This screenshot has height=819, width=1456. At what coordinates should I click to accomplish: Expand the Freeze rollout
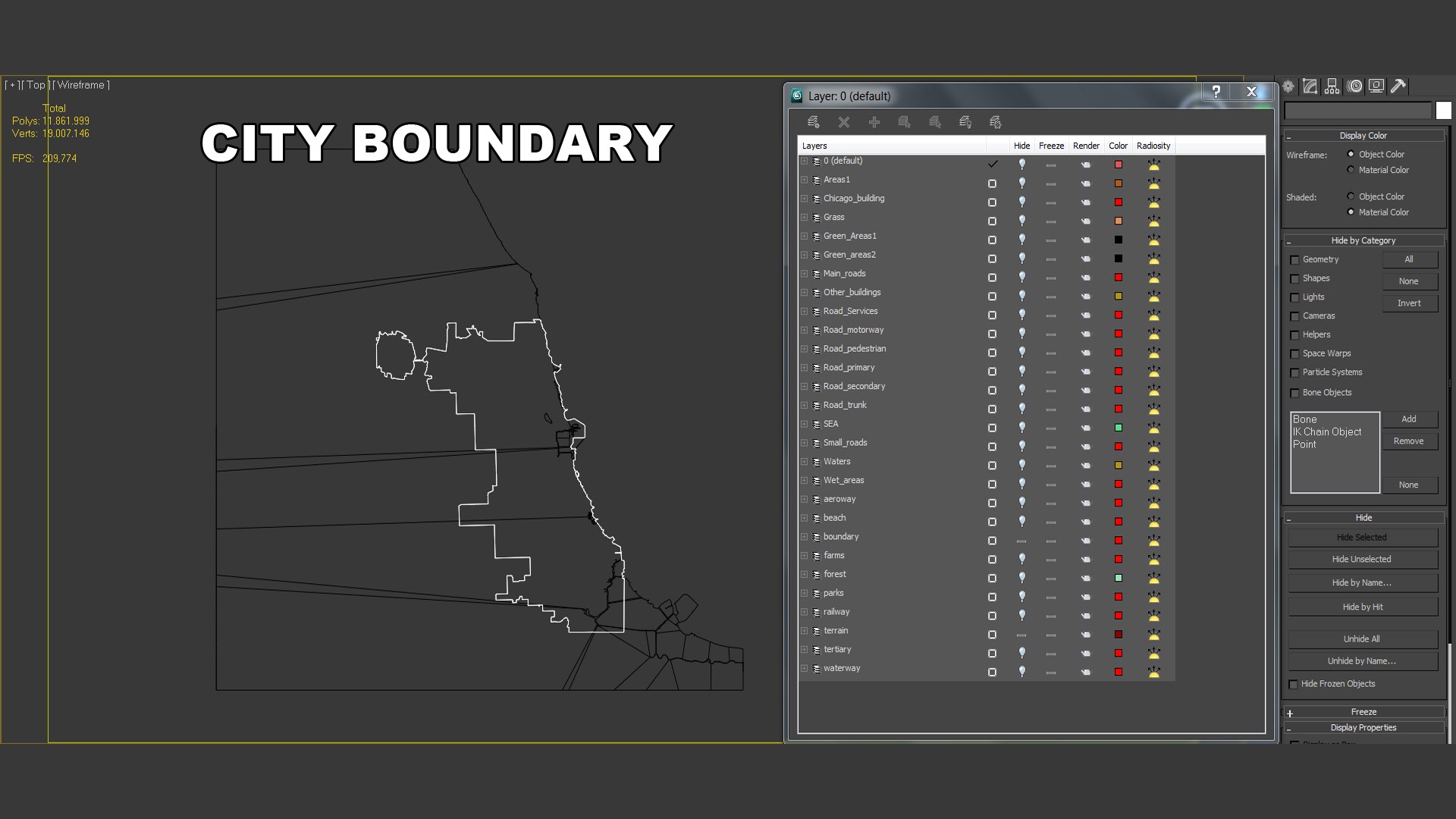click(x=1363, y=712)
